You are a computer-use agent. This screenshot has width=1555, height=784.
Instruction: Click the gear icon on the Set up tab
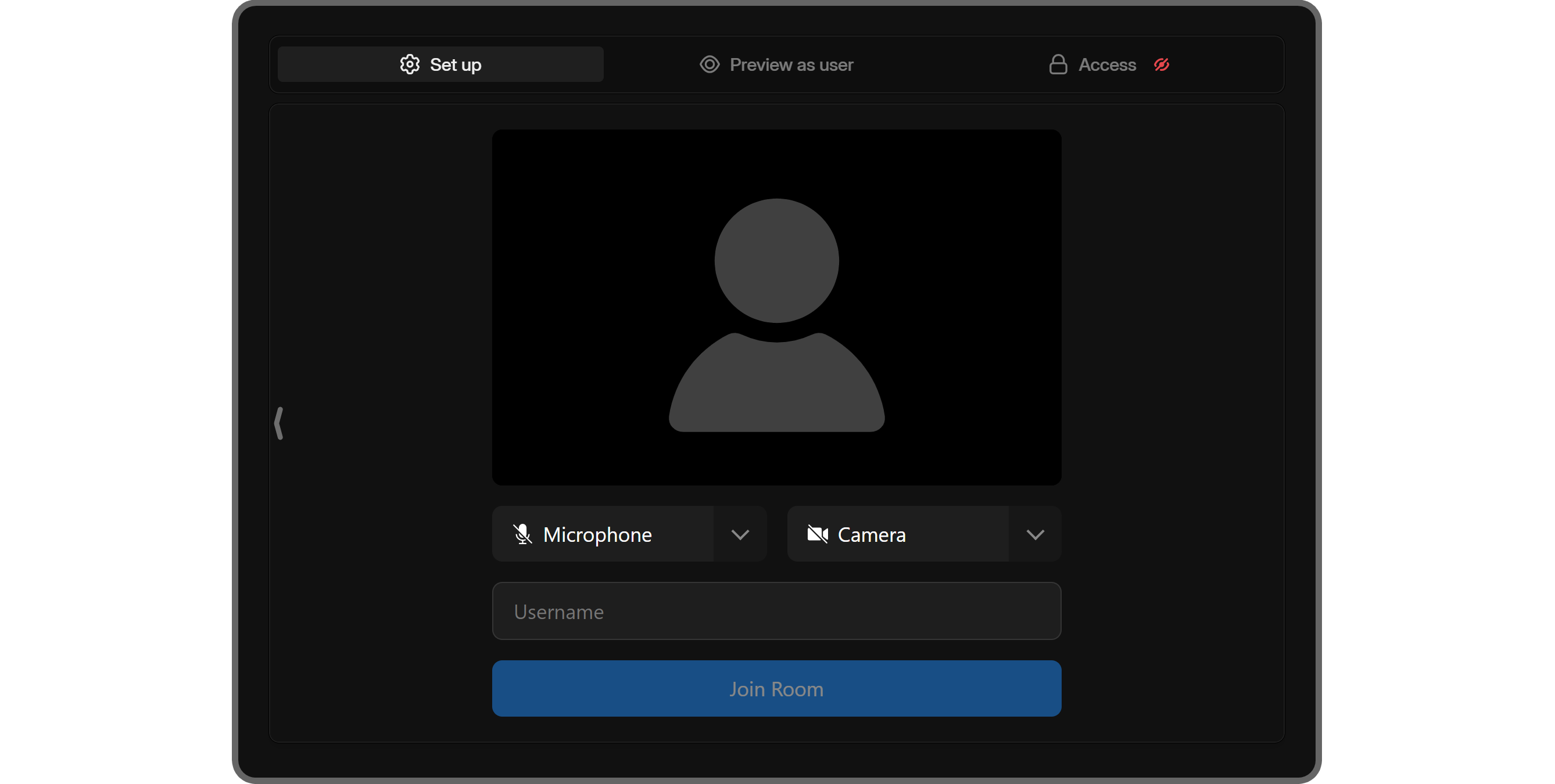409,64
